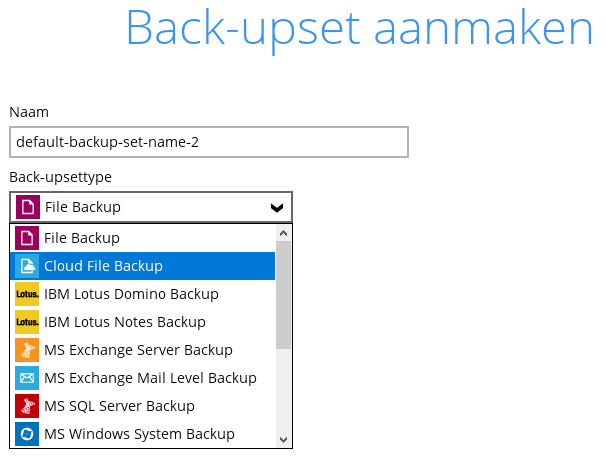Click scrollbar up arrow in dropdown list

point(283,233)
